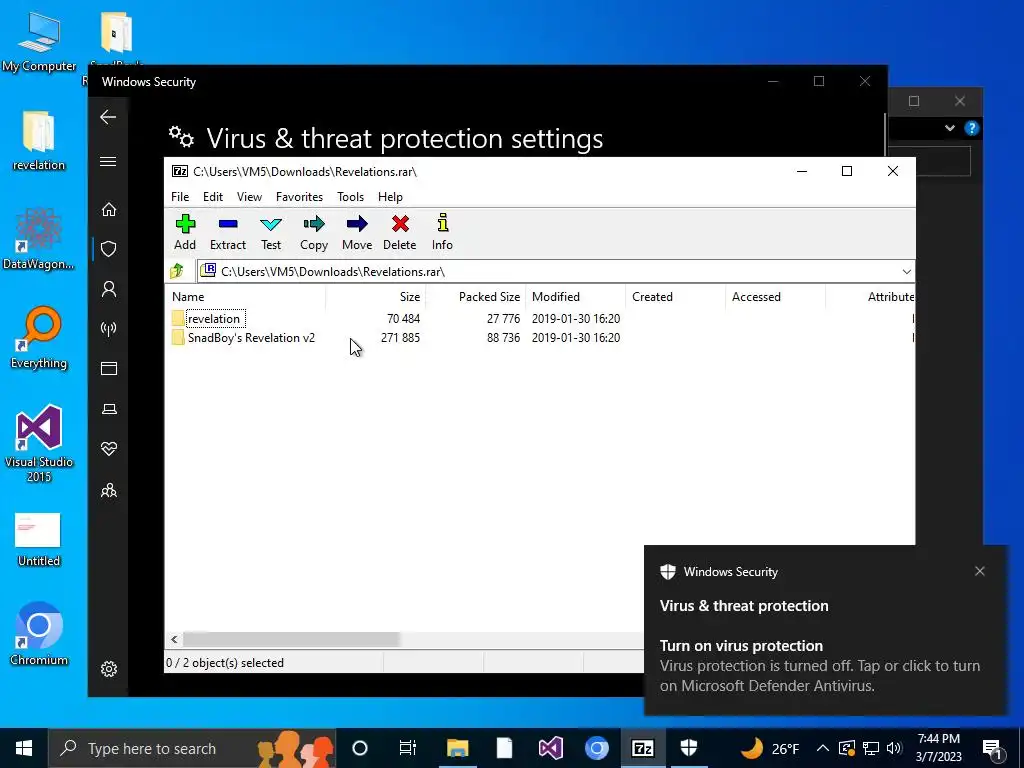Open Visual Studio from the taskbar
Image resolution: width=1024 pixels, height=768 pixels.
(550, 748)
